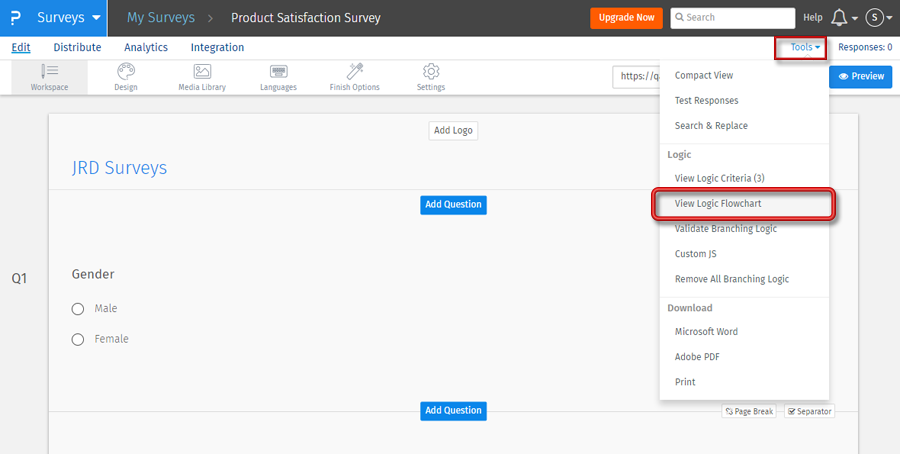
Task: Click the Upgrade Now button
Action: tap(626, 18)
